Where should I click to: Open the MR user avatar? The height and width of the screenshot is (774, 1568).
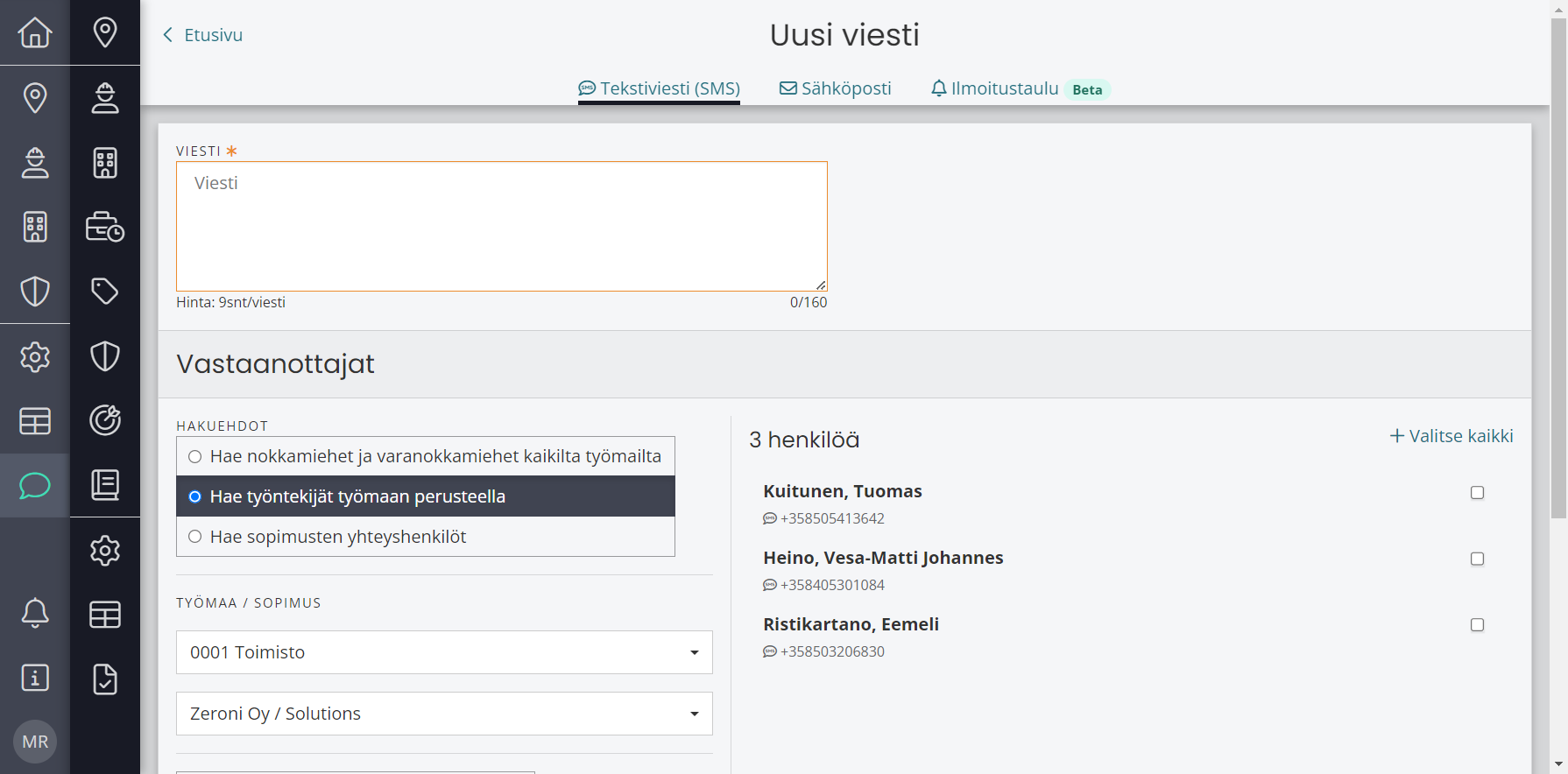click(35, 742)
